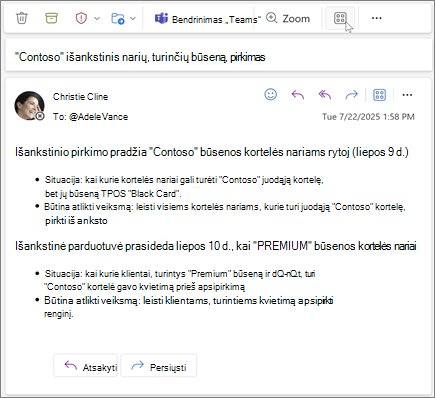
Task: Click the report shield icon
Action: click(x=81, y=18)
